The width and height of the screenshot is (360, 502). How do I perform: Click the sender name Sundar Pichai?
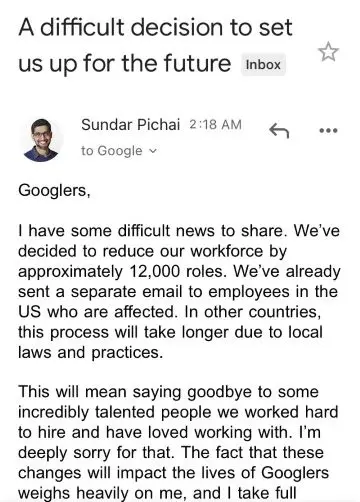(x=131, y=125)
